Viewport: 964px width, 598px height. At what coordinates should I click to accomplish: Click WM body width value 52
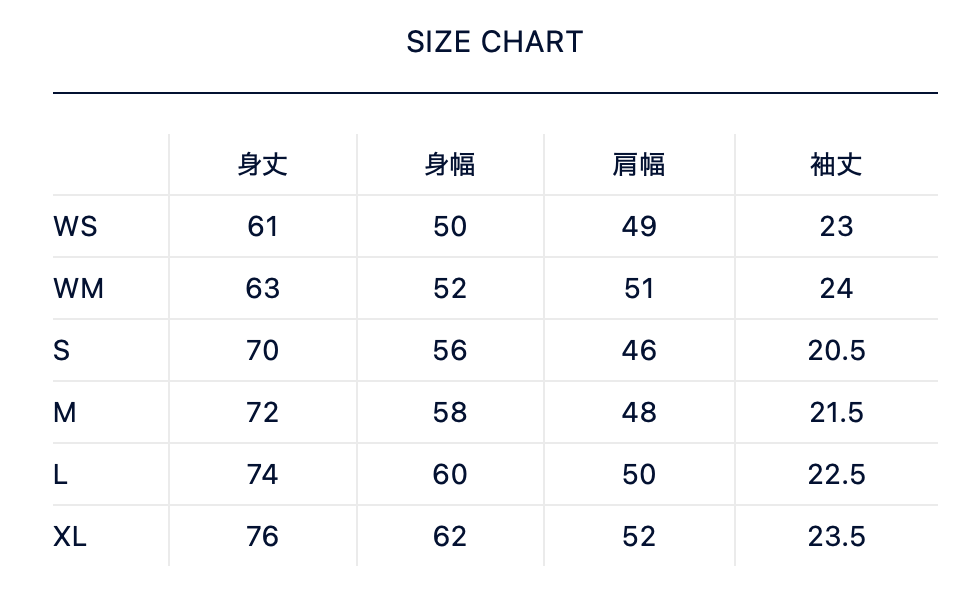450,289
